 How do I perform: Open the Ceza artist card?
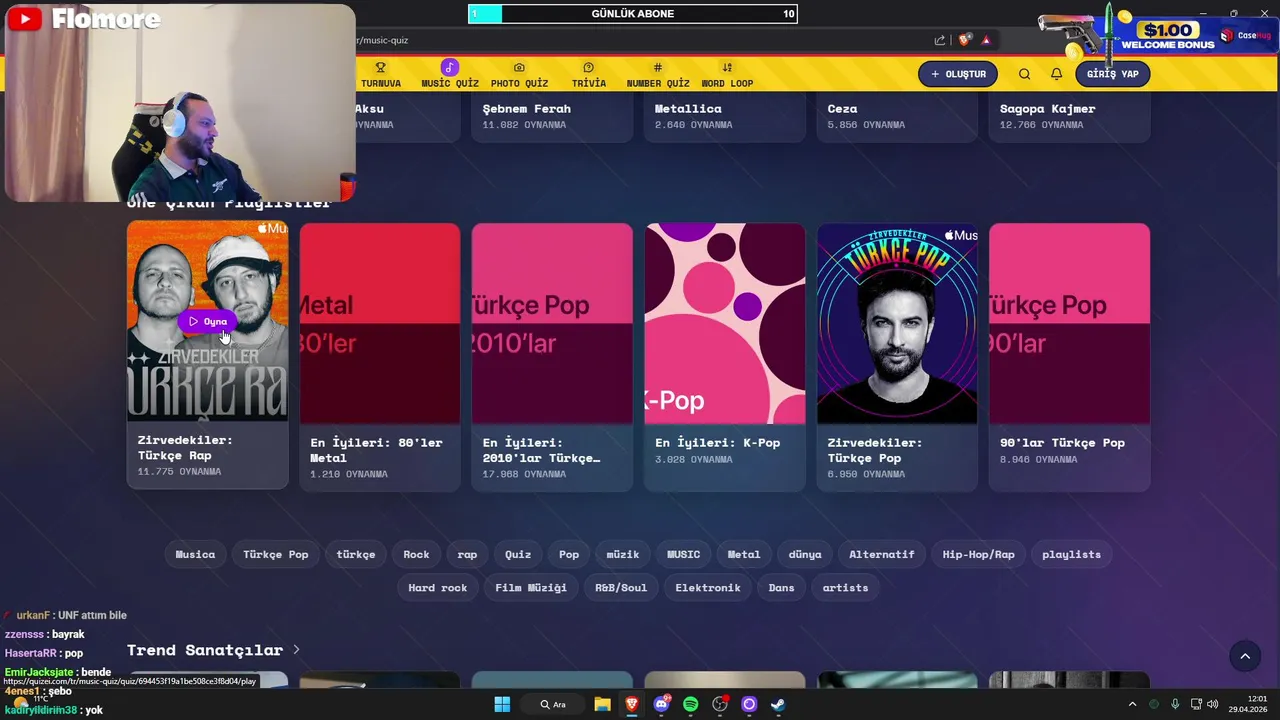coord(897,116)
